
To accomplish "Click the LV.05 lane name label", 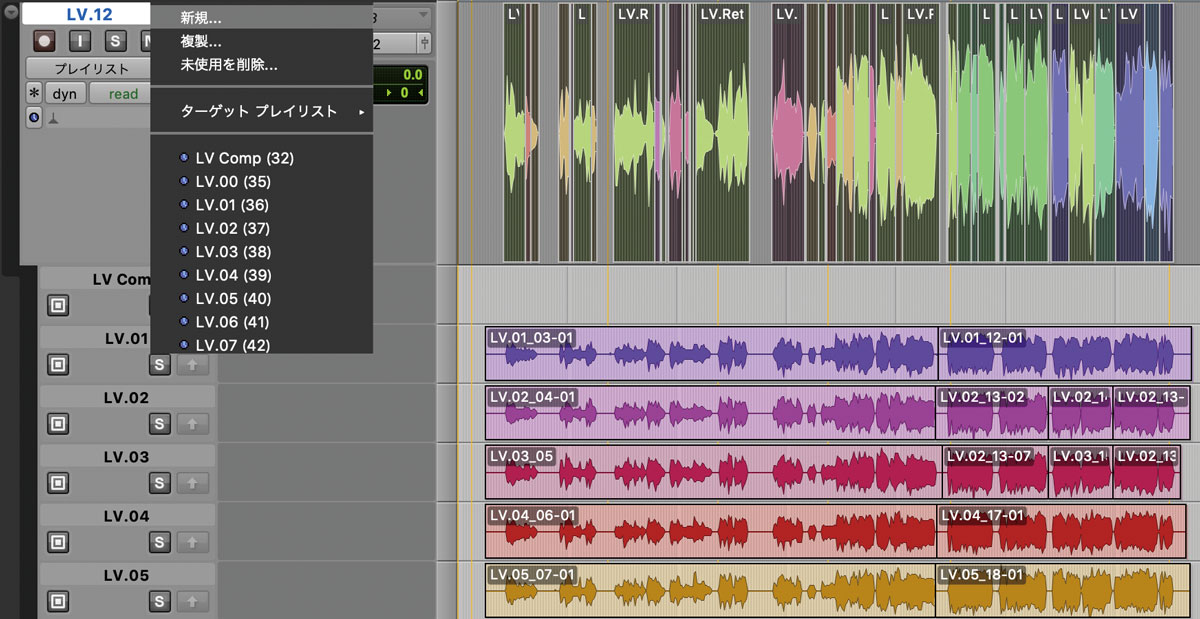I will click(127, 575).
